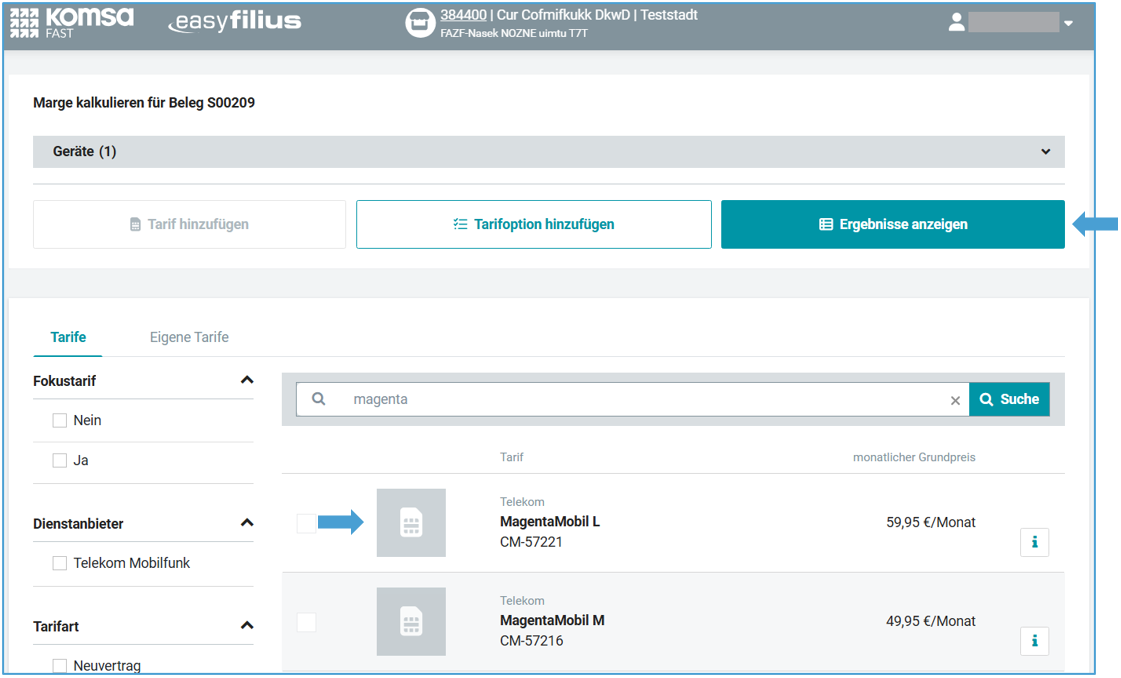Click the easyfilius logo
1121x678 pixels.
[x=234, y=22]
